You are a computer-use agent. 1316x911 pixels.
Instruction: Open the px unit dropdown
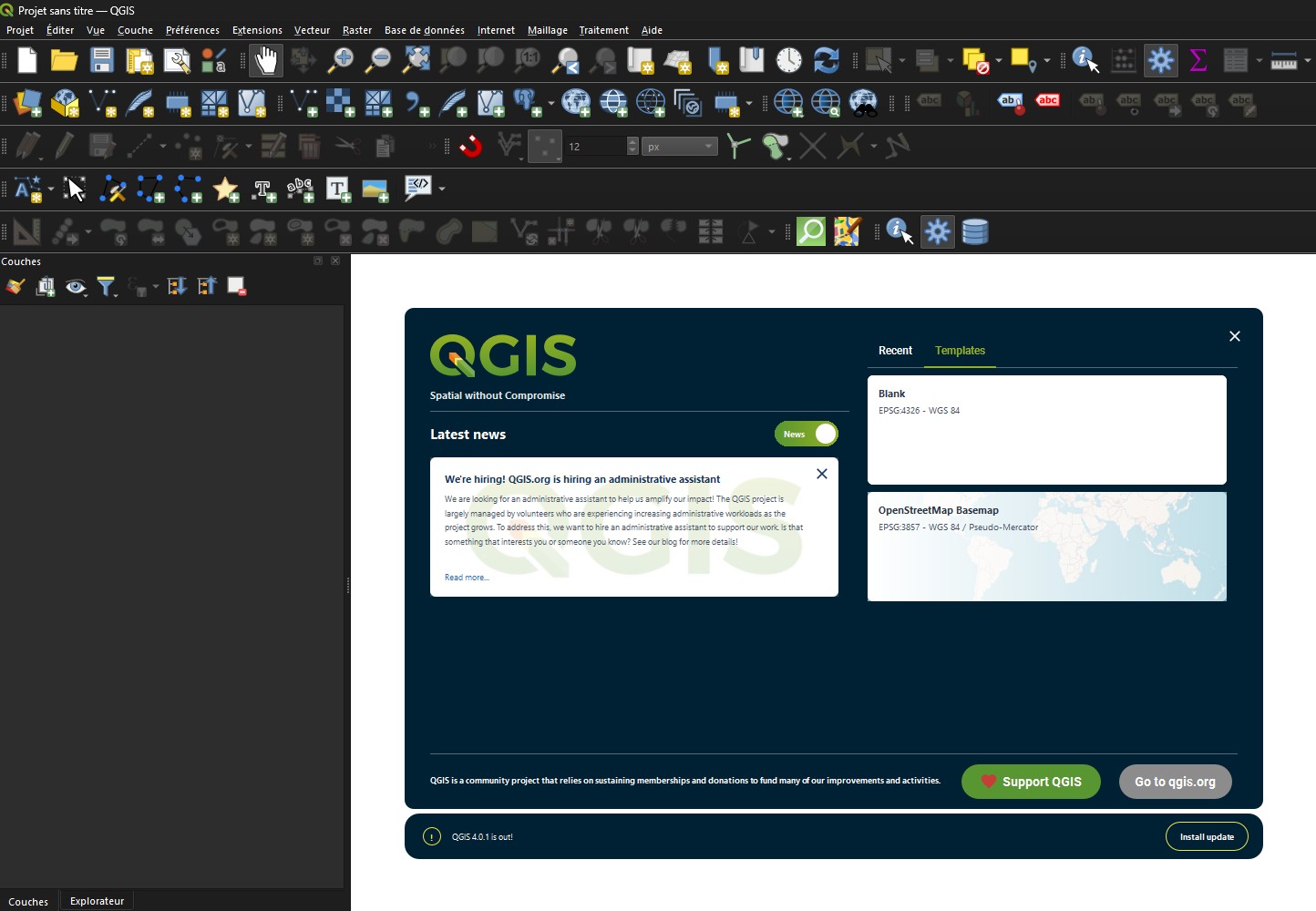pos(680,146)
